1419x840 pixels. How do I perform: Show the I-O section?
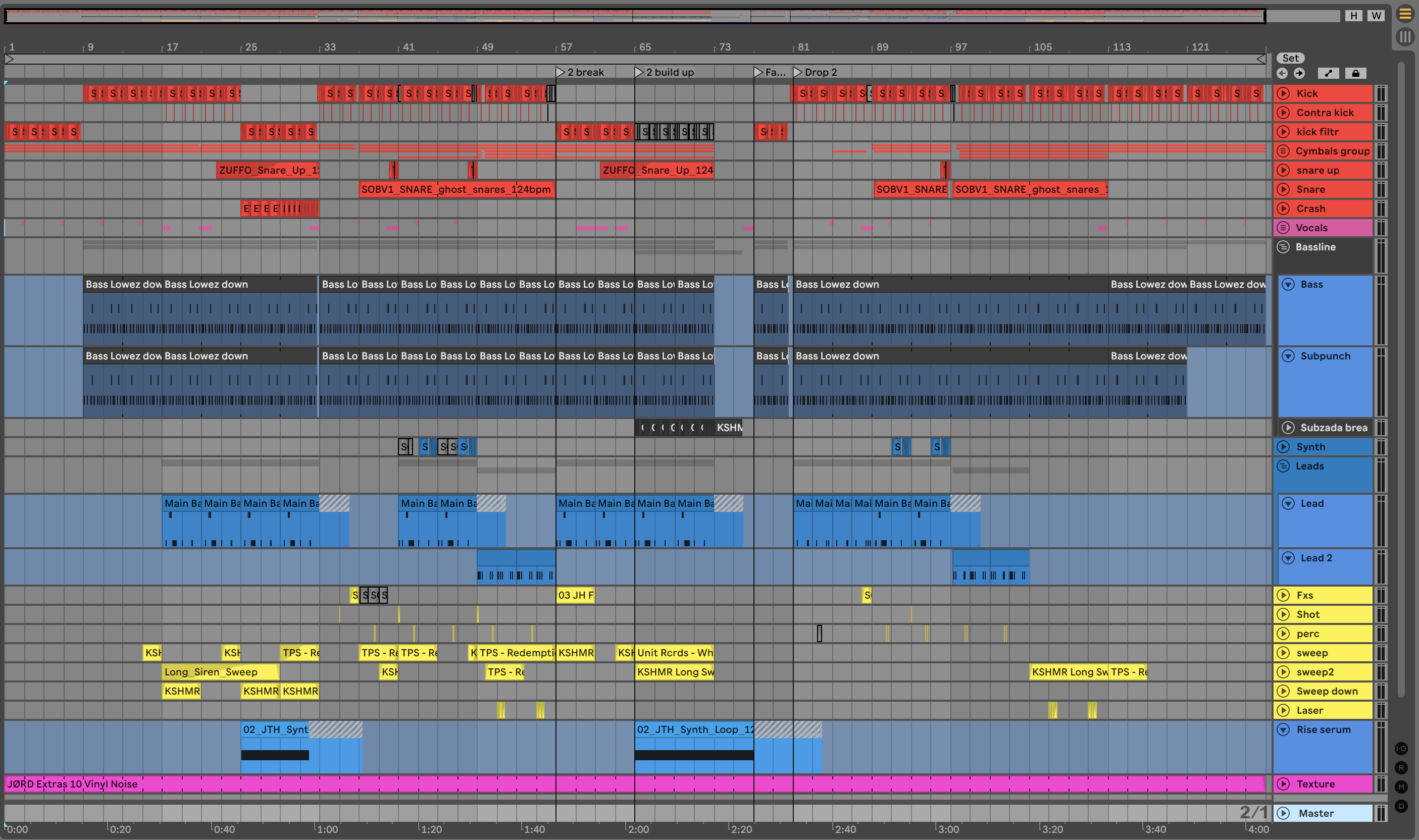coord(1401,748)
